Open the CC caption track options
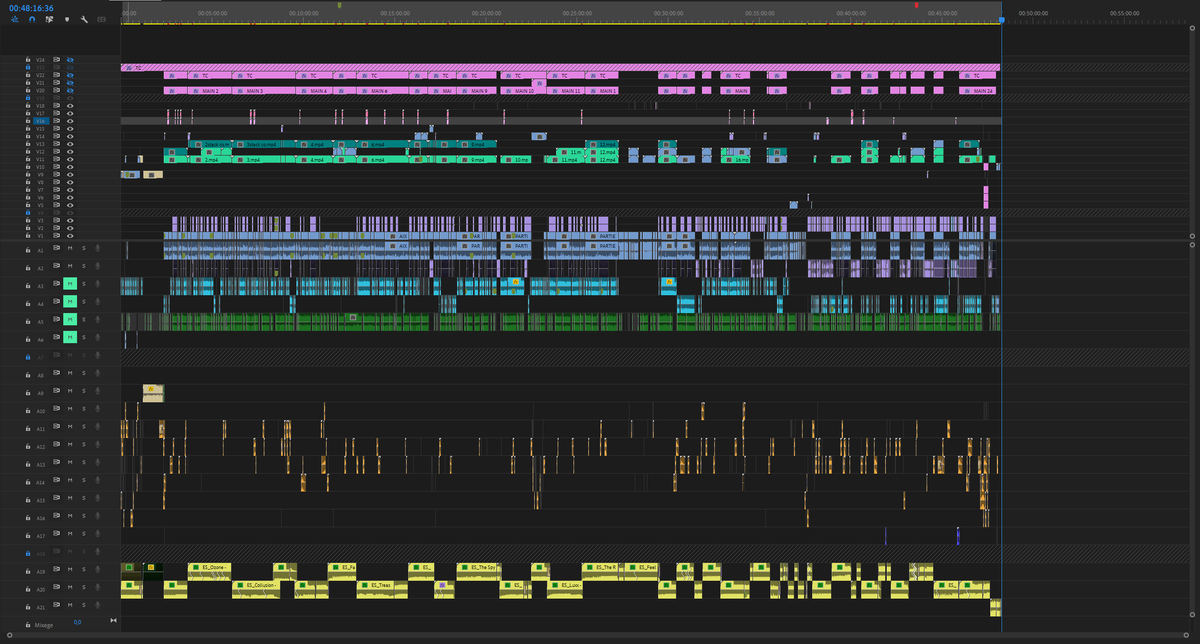1200x644 pixels. click(x=101, y=18)
